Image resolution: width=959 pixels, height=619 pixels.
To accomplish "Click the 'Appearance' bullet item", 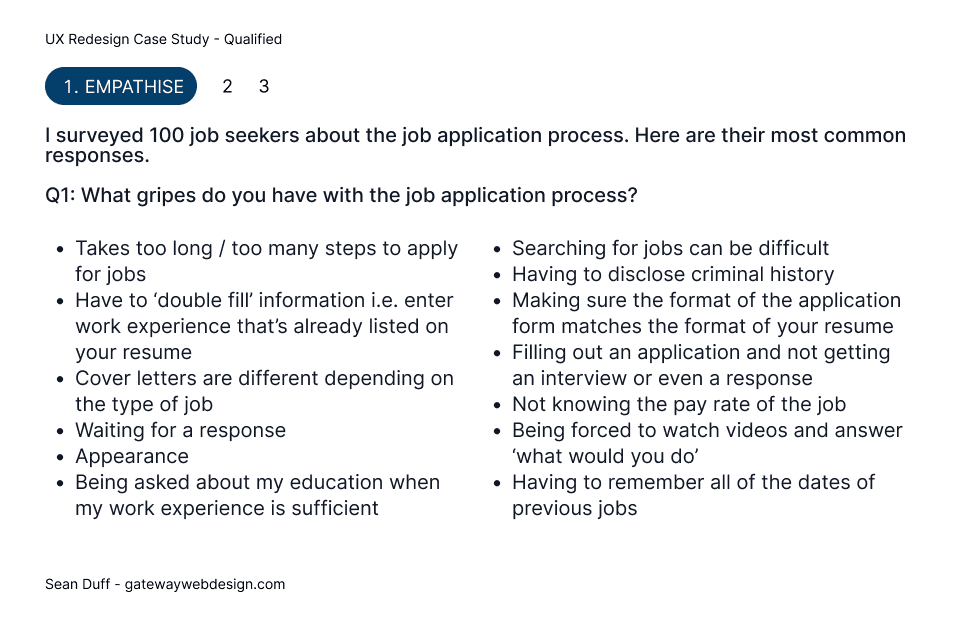I will (x=132, y=456).
